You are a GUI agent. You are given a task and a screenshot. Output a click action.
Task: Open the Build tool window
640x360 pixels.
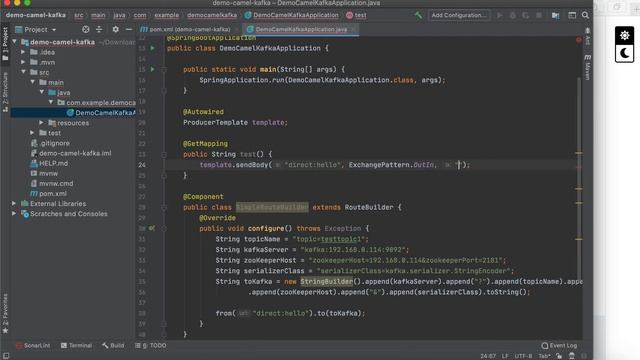(113, 346)
